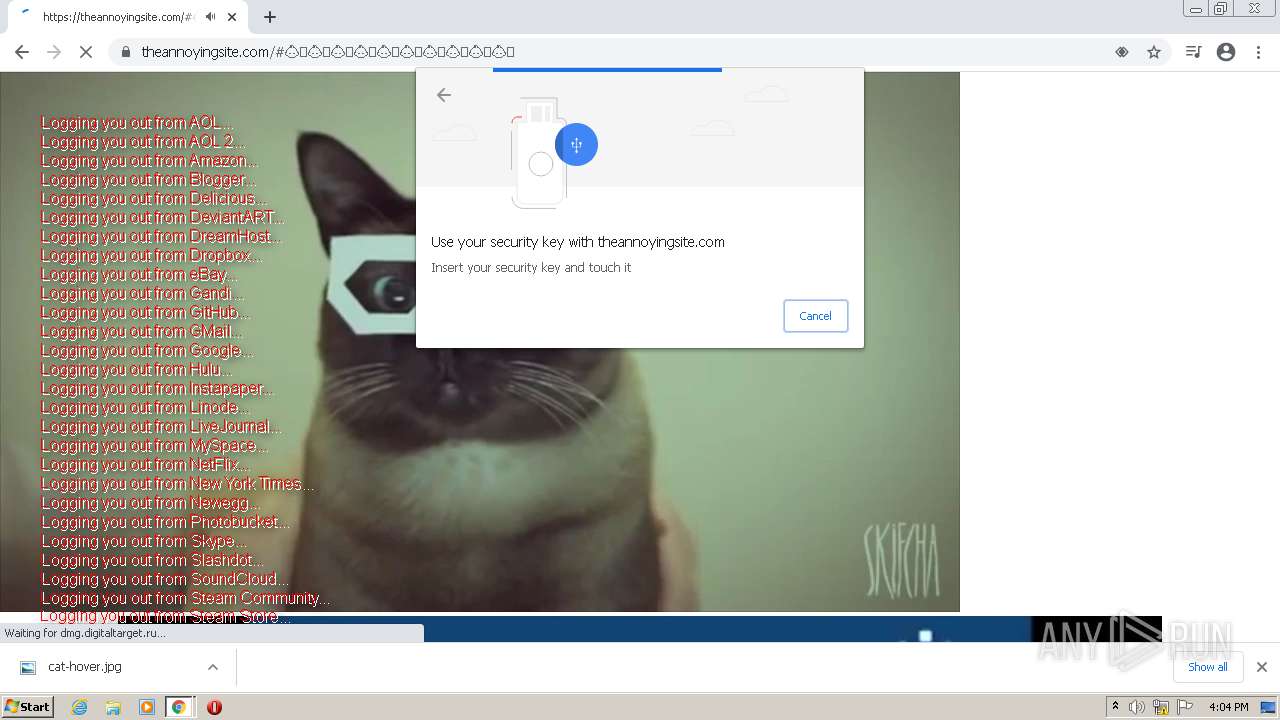Click 'Logging you out from Amazon...' text
This screenshot has height=720, width=1280.
149,161
